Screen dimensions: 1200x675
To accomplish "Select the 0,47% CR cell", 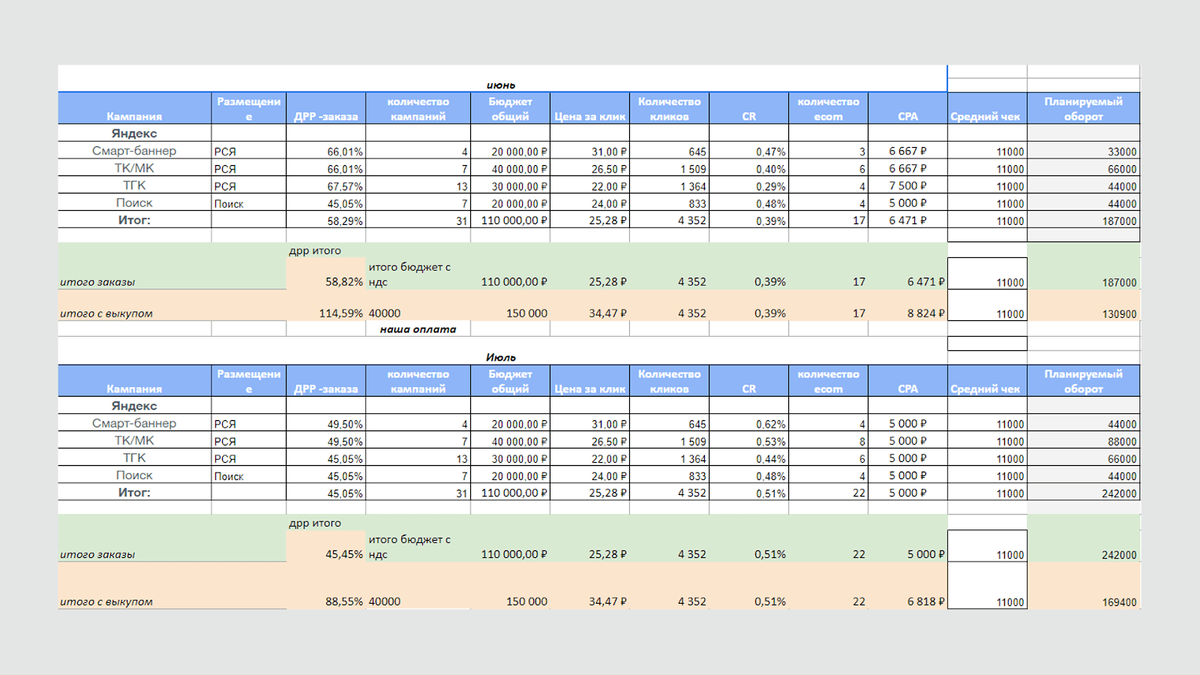I will click(x=749, y=151).
